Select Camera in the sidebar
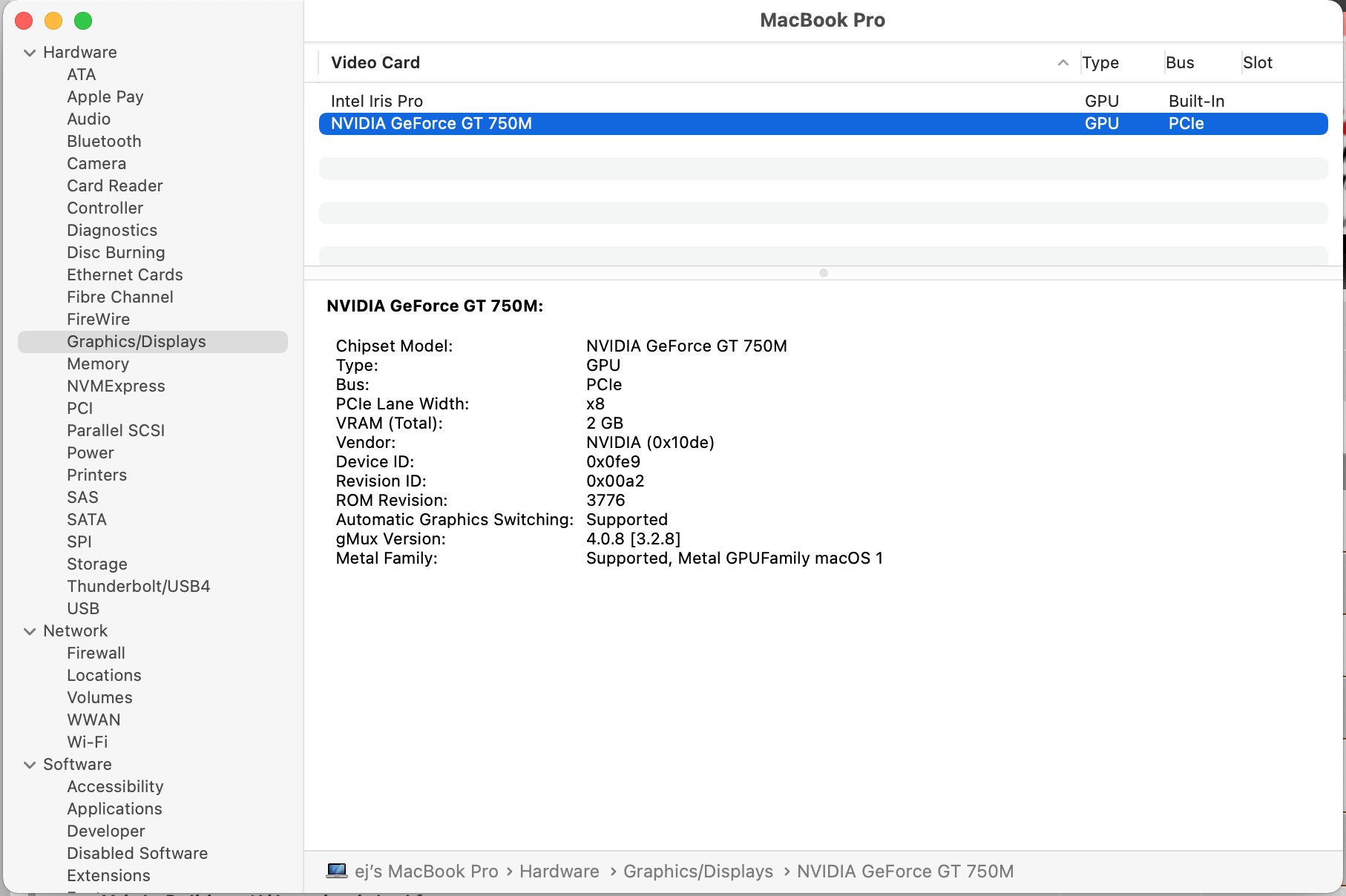Viewport: 1346px width, 896px height. 96,164
